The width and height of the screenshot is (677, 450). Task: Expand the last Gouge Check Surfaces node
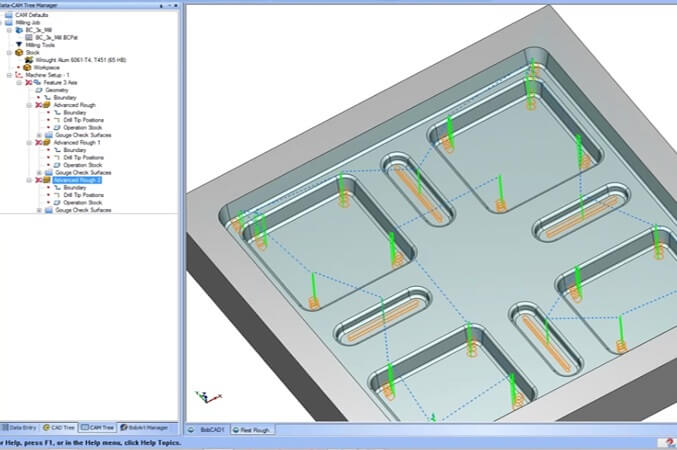coord(38,210)
